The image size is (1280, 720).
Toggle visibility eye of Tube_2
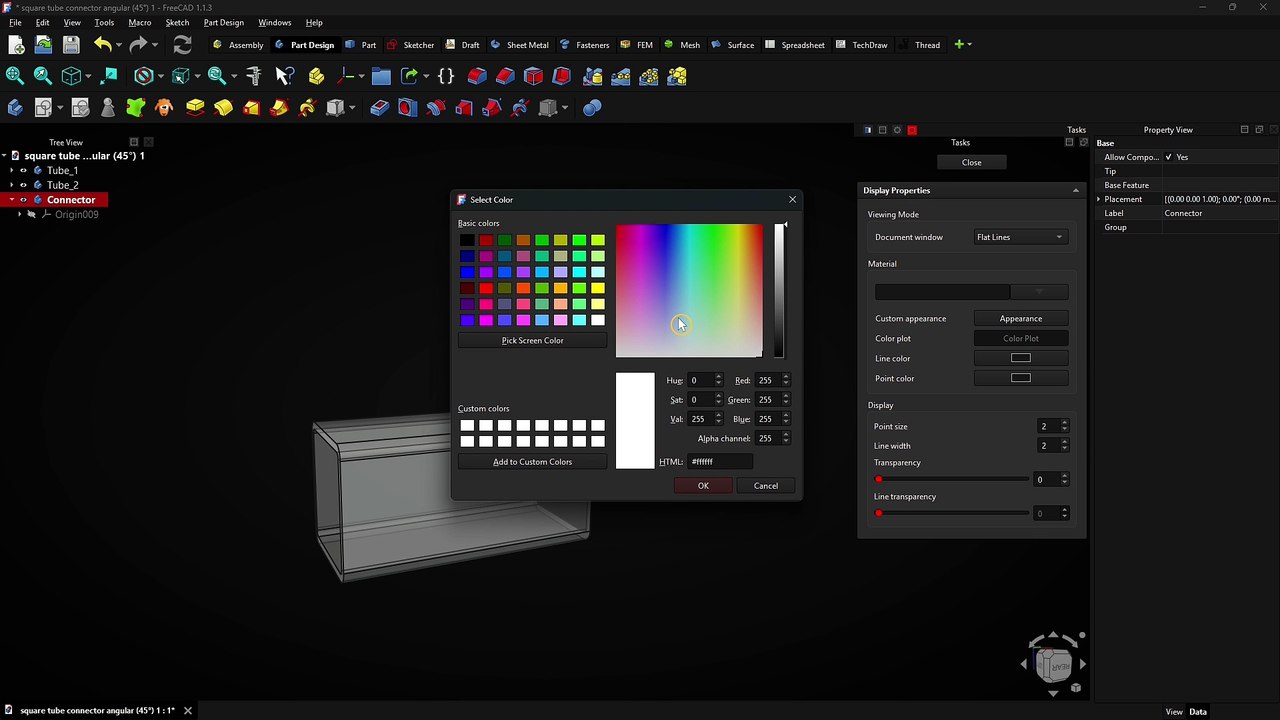[24, 185]
